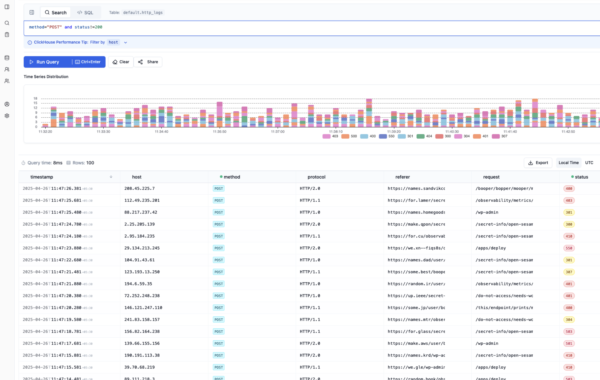The width and height of the screenshot is (600, 380).
Task: Click the status badge in 29.134.213.245 row
Action: (x=569, y=248)
